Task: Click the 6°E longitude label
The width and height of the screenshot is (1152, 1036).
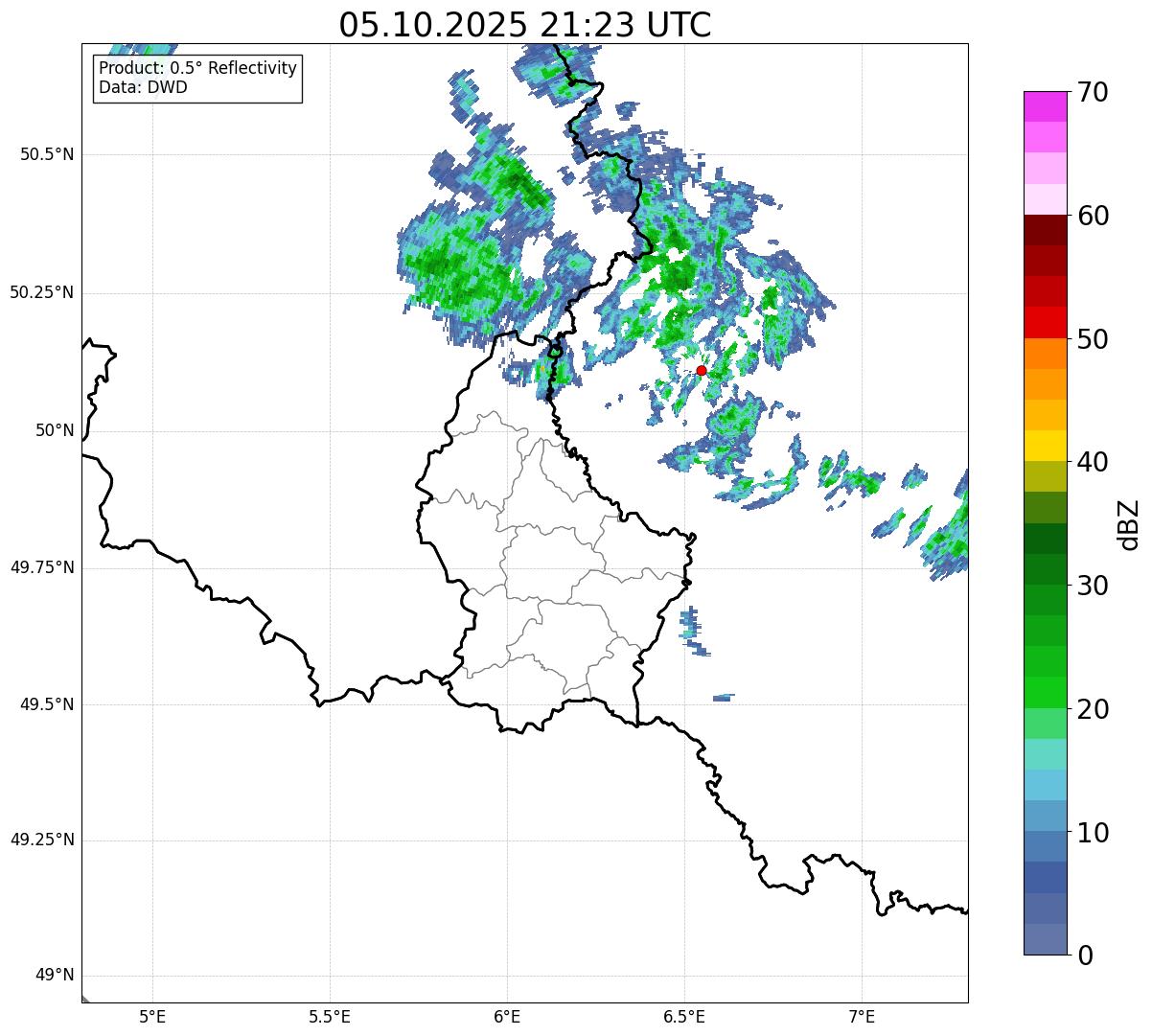Action: (x=507, y=1016)
